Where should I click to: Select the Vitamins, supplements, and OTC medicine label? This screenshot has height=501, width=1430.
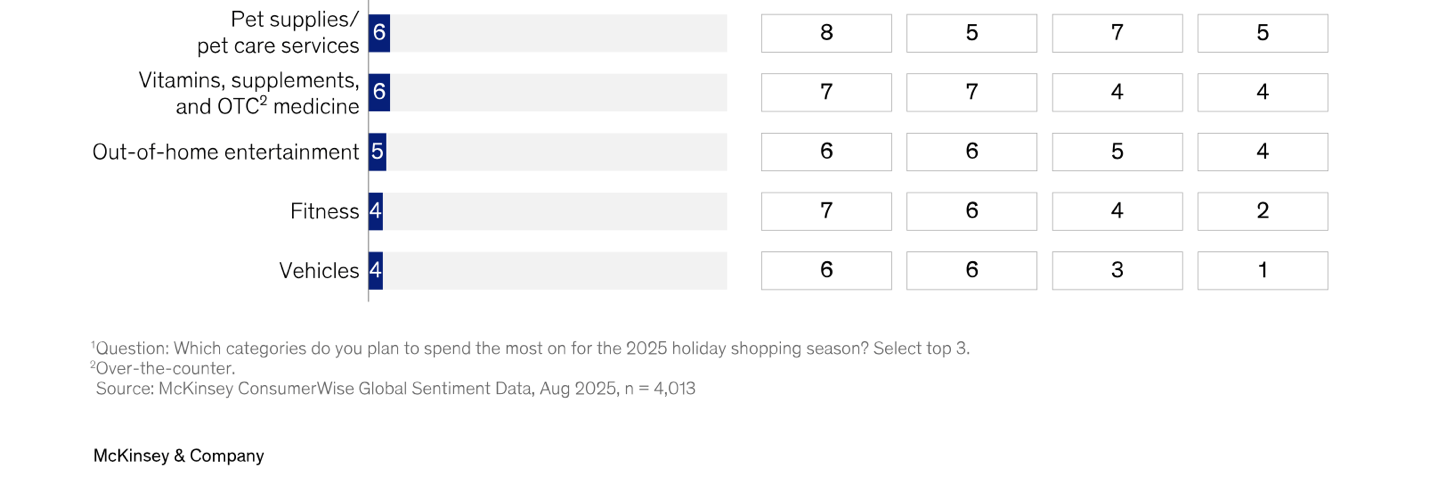click(x=249, y=93)
